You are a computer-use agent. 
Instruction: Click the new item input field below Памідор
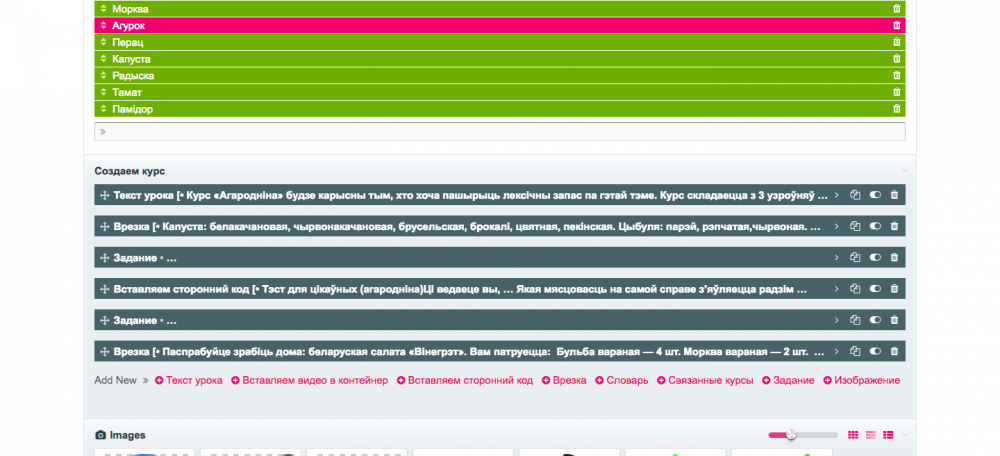[500, 131]
